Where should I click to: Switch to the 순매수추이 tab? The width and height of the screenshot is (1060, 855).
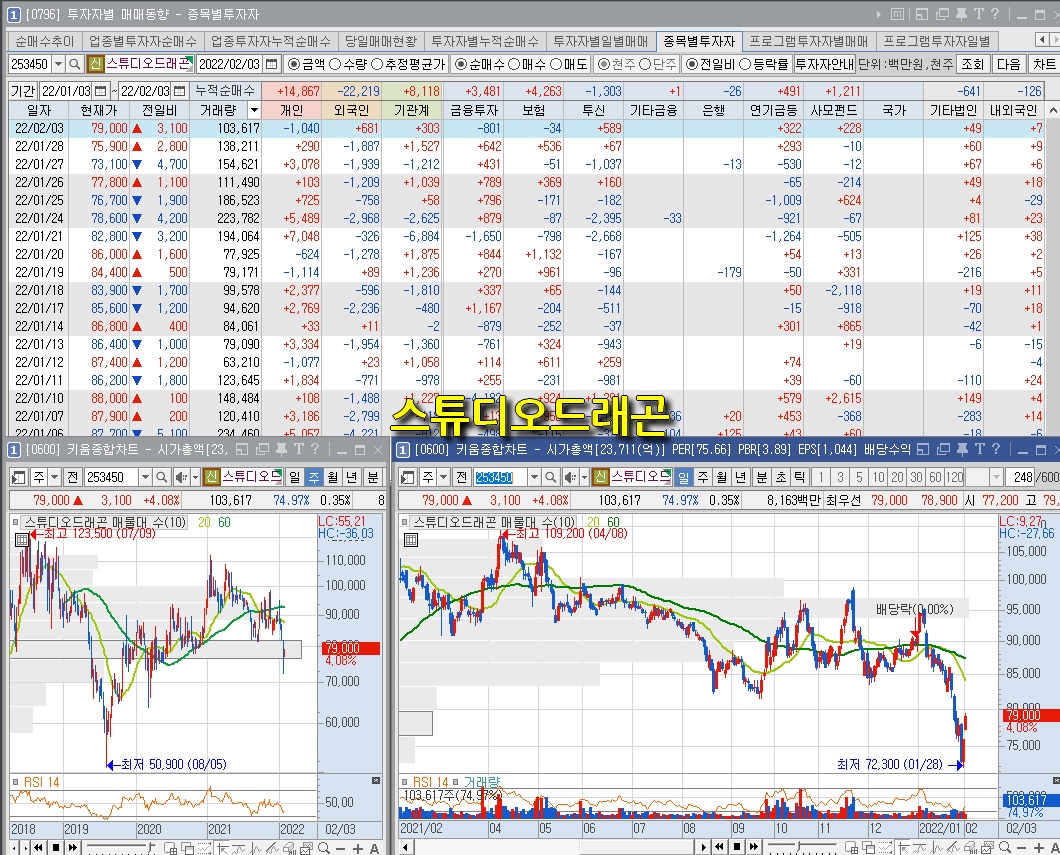(45, 41)
